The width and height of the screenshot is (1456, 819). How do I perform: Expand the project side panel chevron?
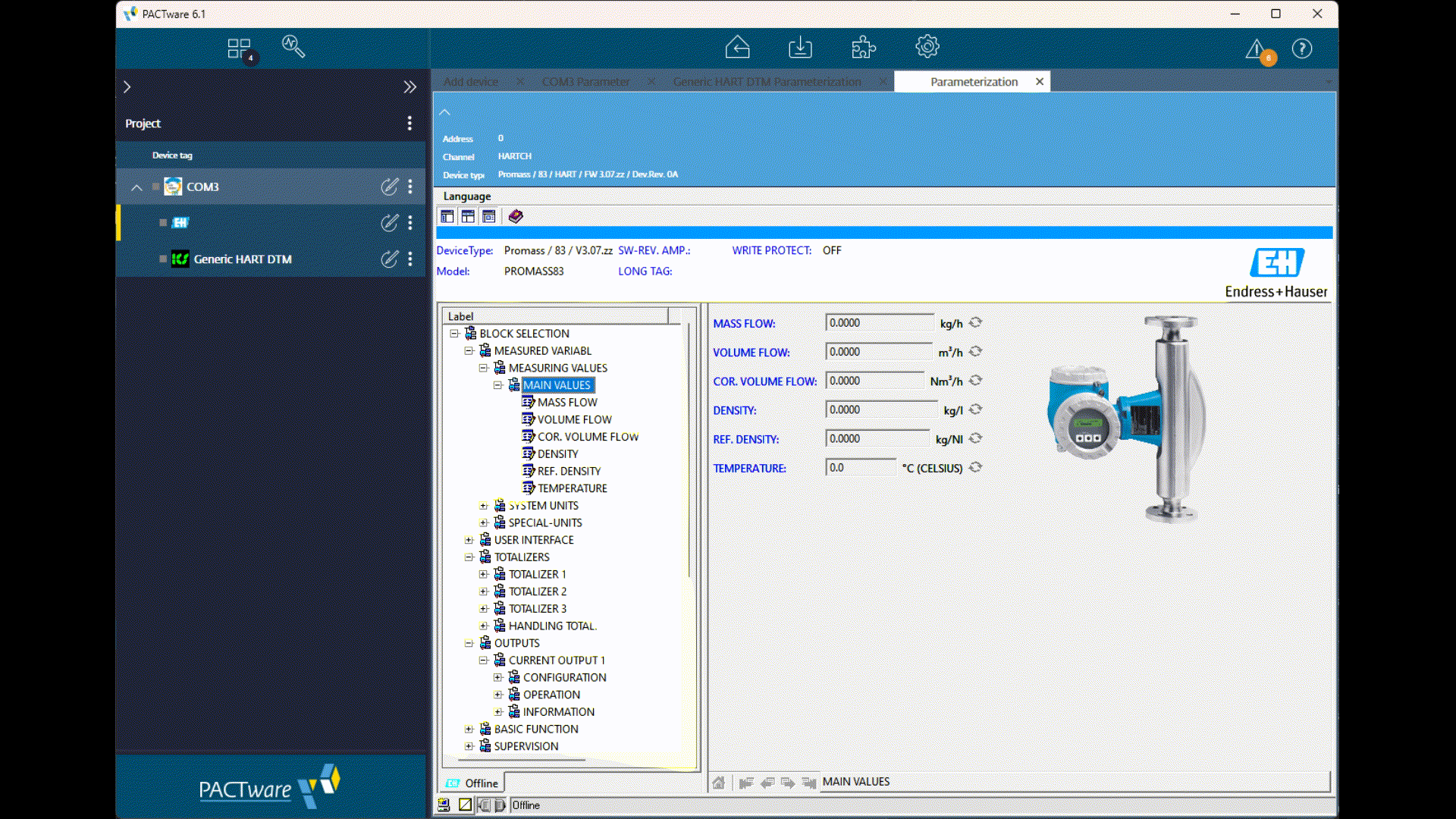tap(127, 87)
